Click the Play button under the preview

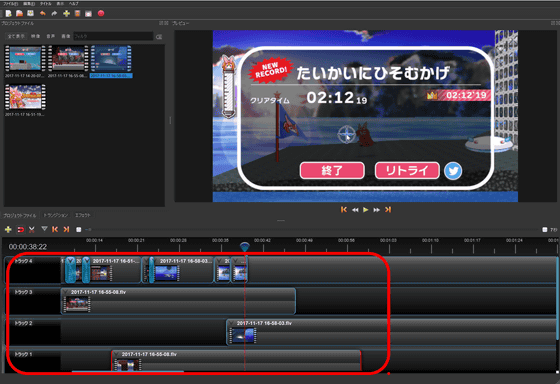tap(366, 210)
